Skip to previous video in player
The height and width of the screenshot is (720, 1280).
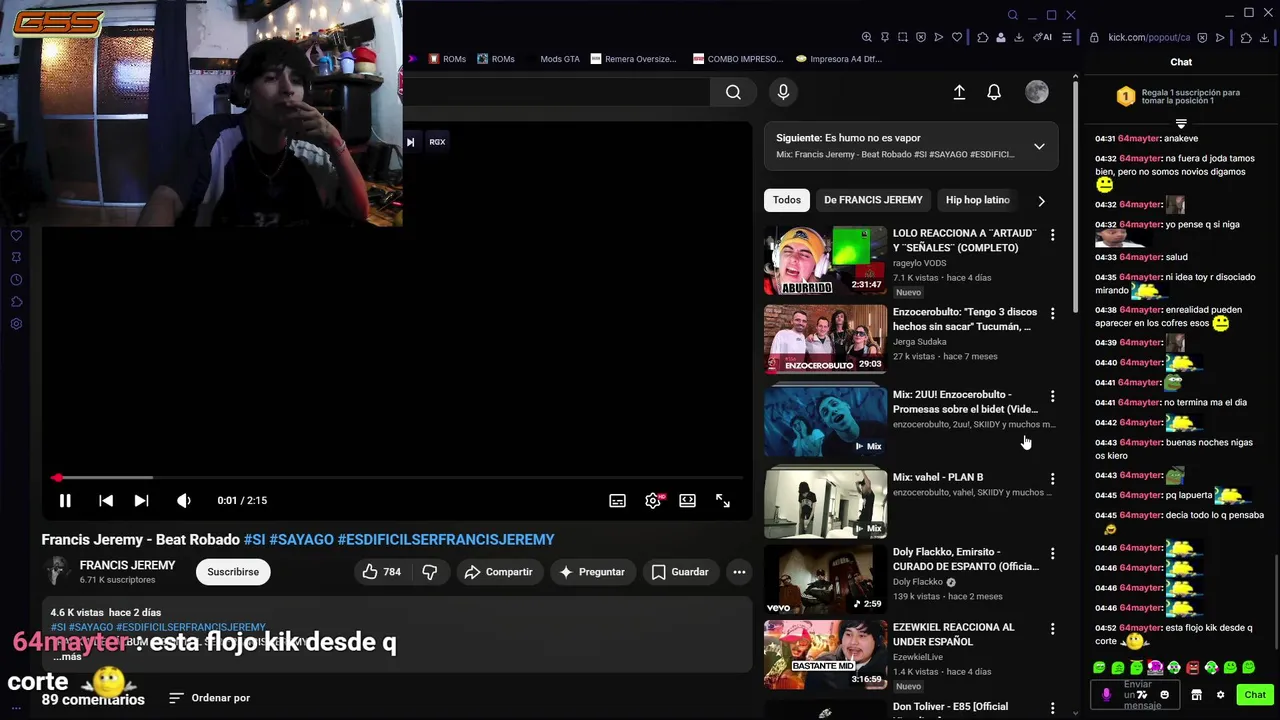(106, 500)
